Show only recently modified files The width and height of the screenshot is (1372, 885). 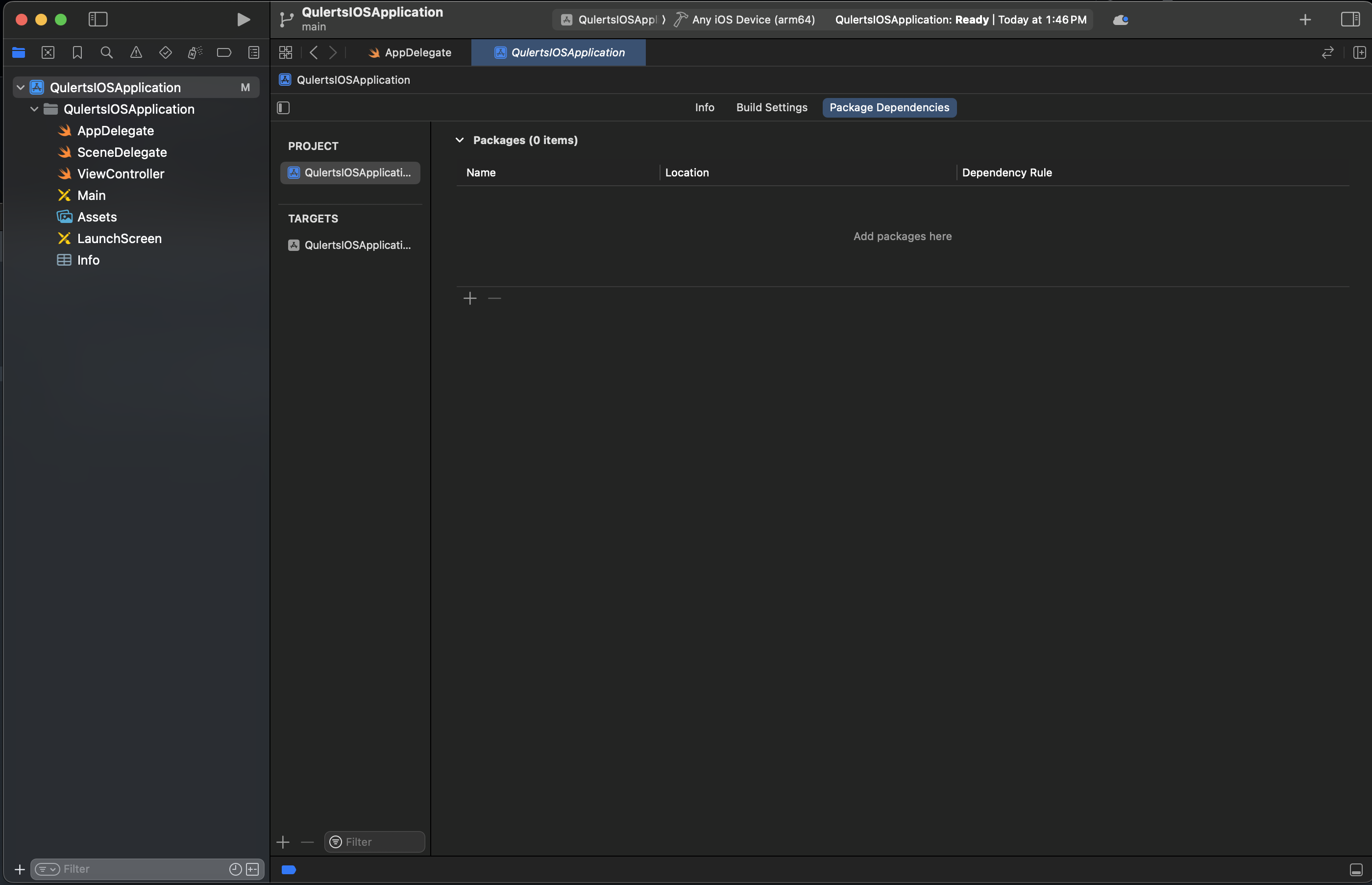236,869
